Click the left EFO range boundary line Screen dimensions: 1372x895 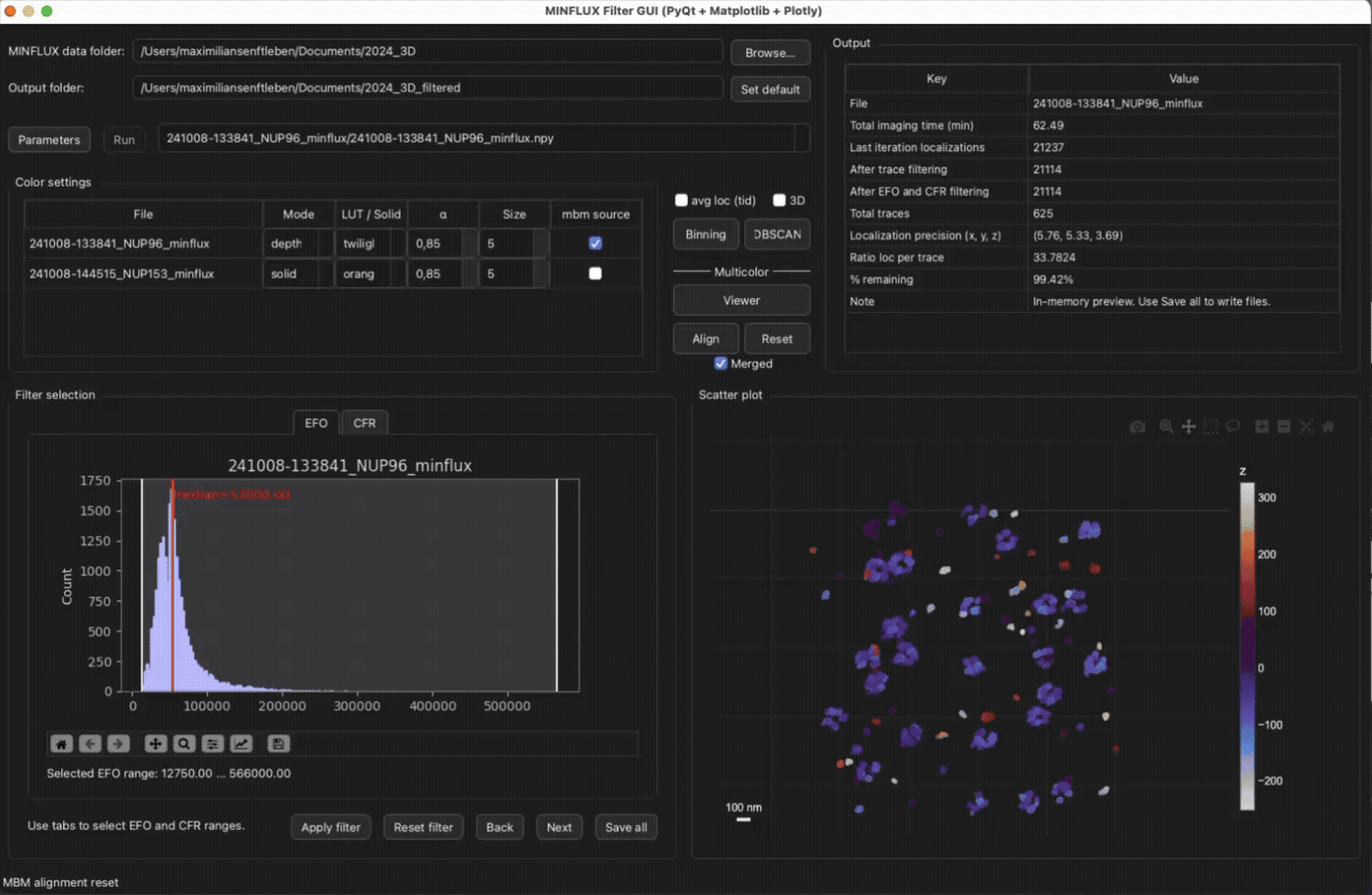142,586
